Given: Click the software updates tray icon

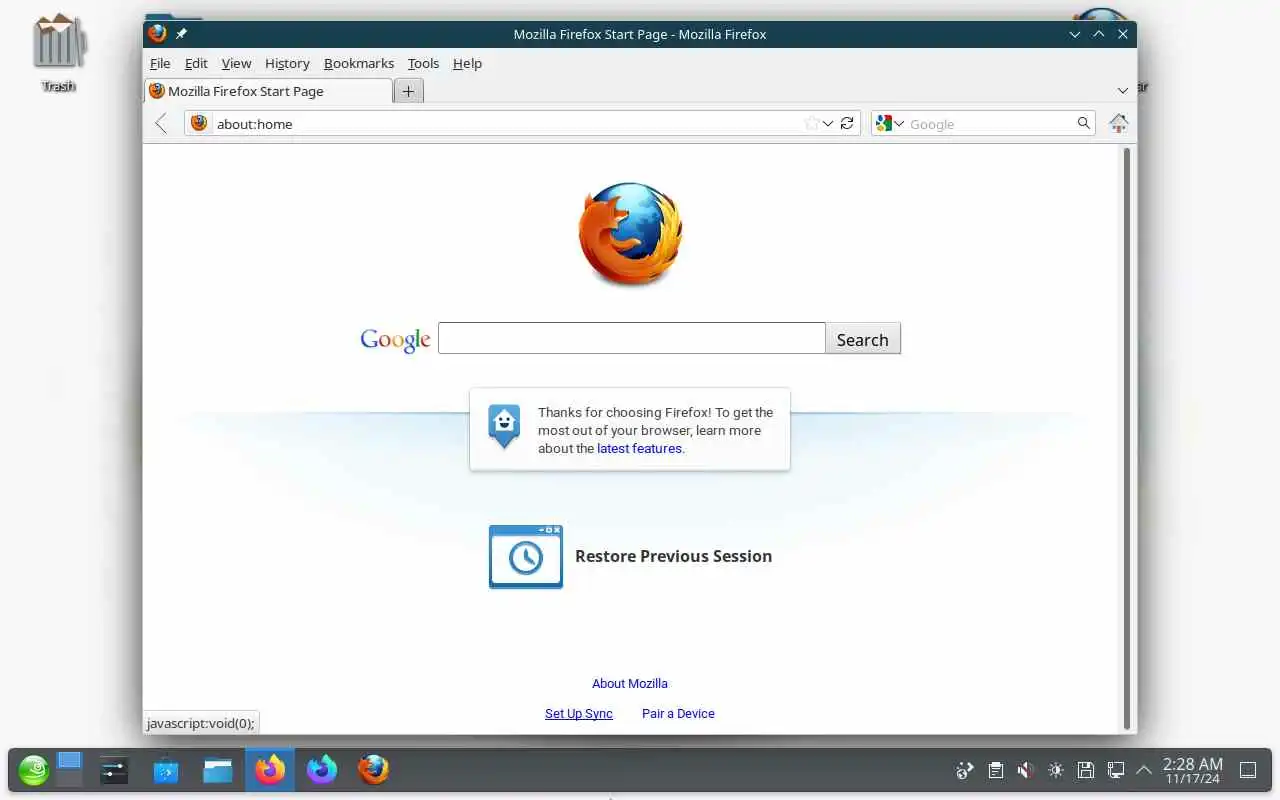Looking at the screenshot, I should (x=965, y=770).
